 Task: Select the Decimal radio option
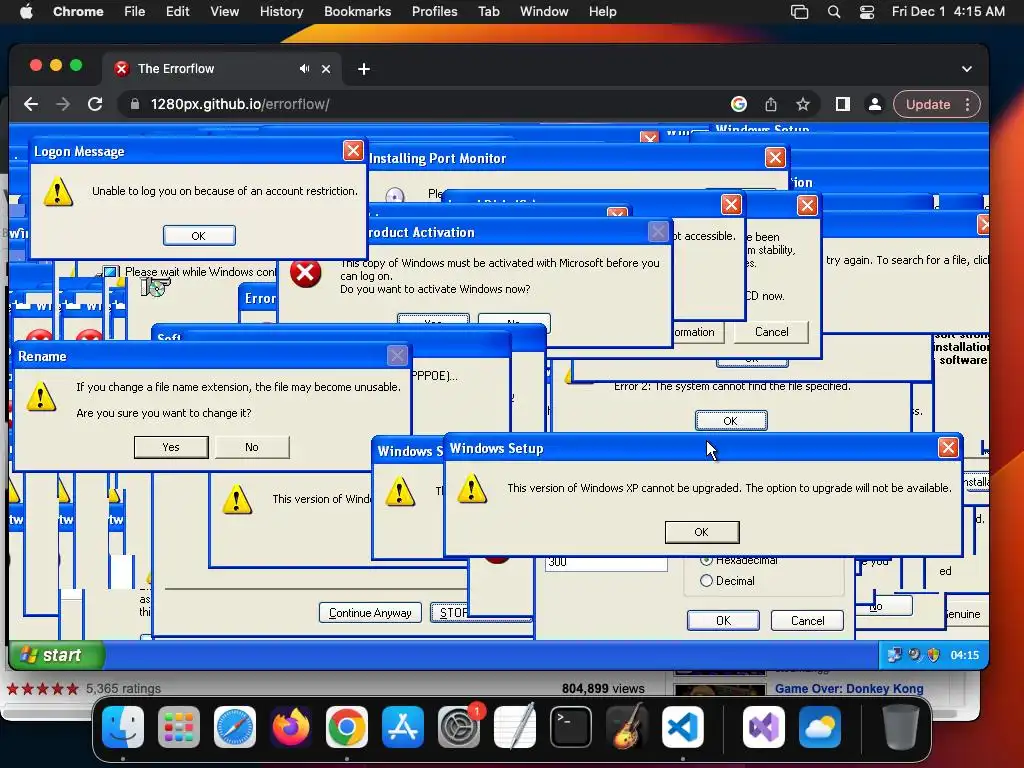pyautogui.click(x=706, y=581)
